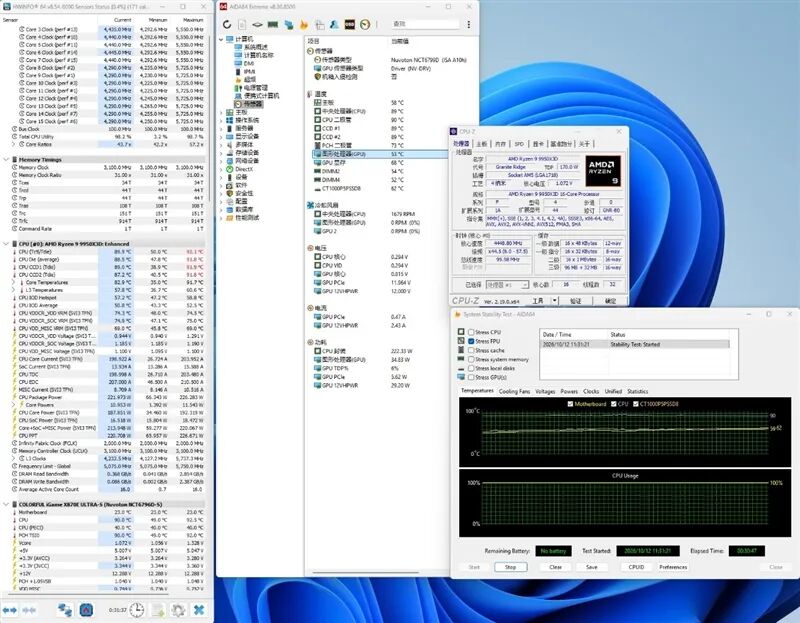Screen dimensions: 800x623
Task: Click the HWiNFO blue X close-sensors icon
Action: click(x=199, y=610)
